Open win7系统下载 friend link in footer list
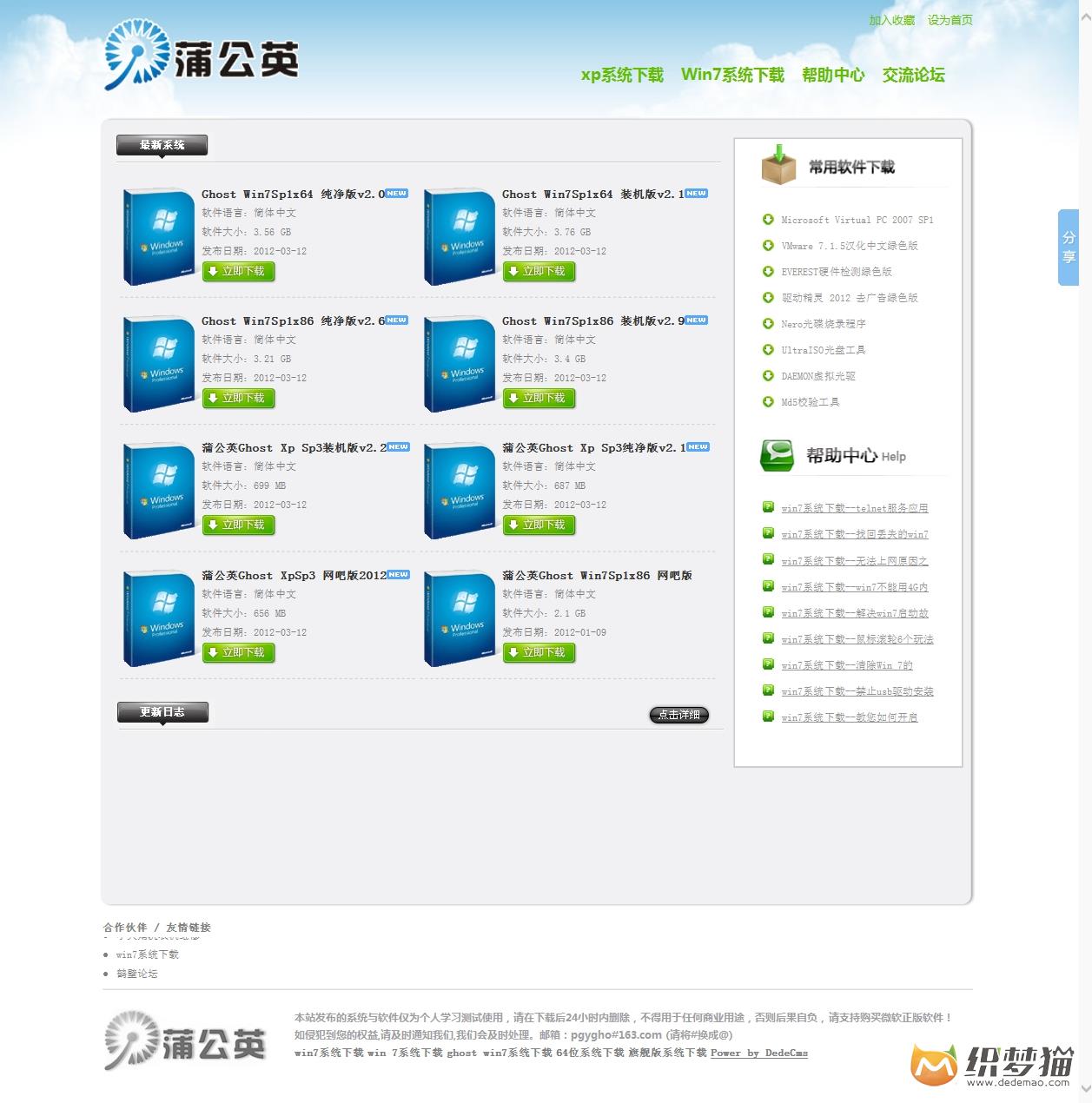The width and height of the screenshot is (1092, 1103). pyautogui.click(x=148, y=954)
